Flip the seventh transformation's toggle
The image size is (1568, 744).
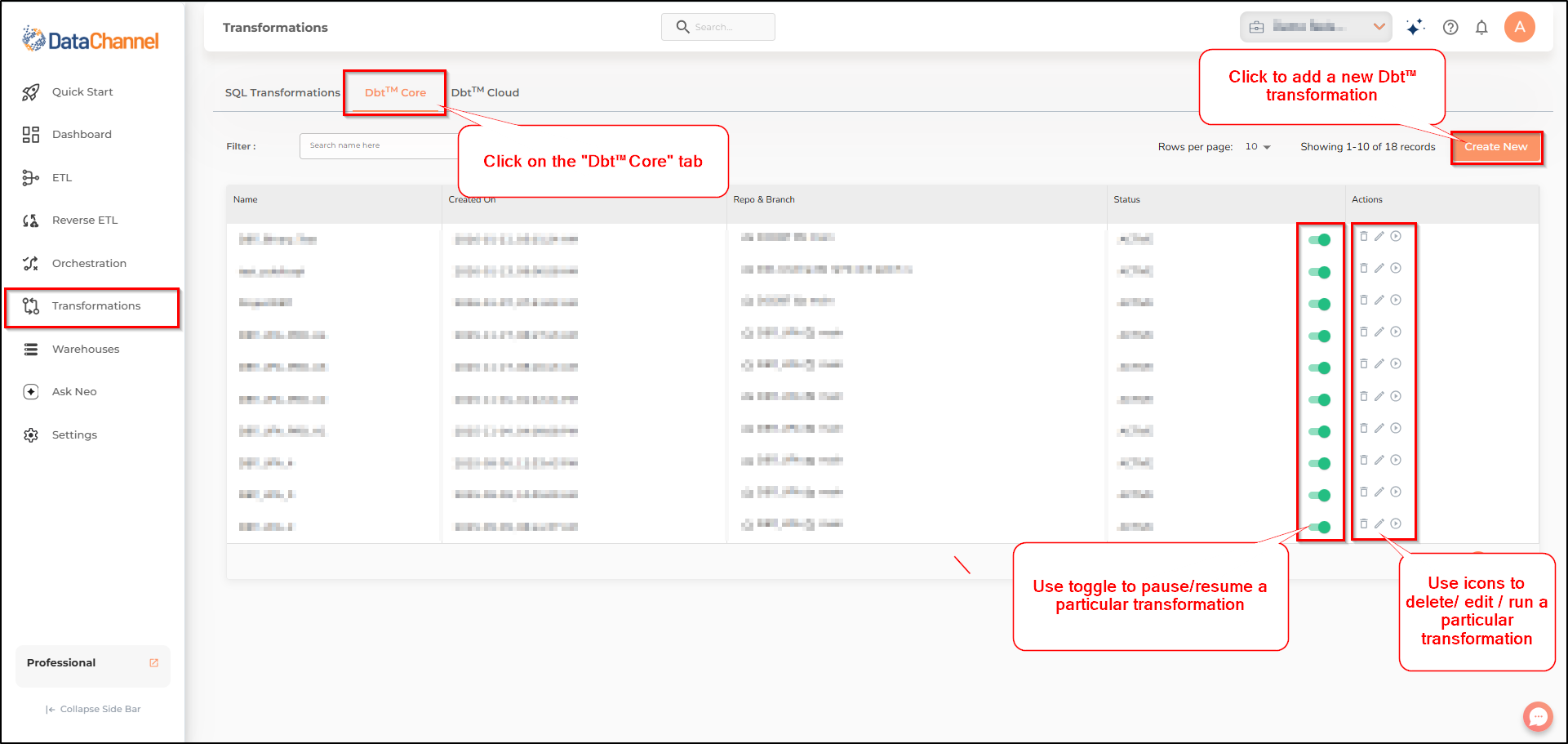click(1319, 431)
